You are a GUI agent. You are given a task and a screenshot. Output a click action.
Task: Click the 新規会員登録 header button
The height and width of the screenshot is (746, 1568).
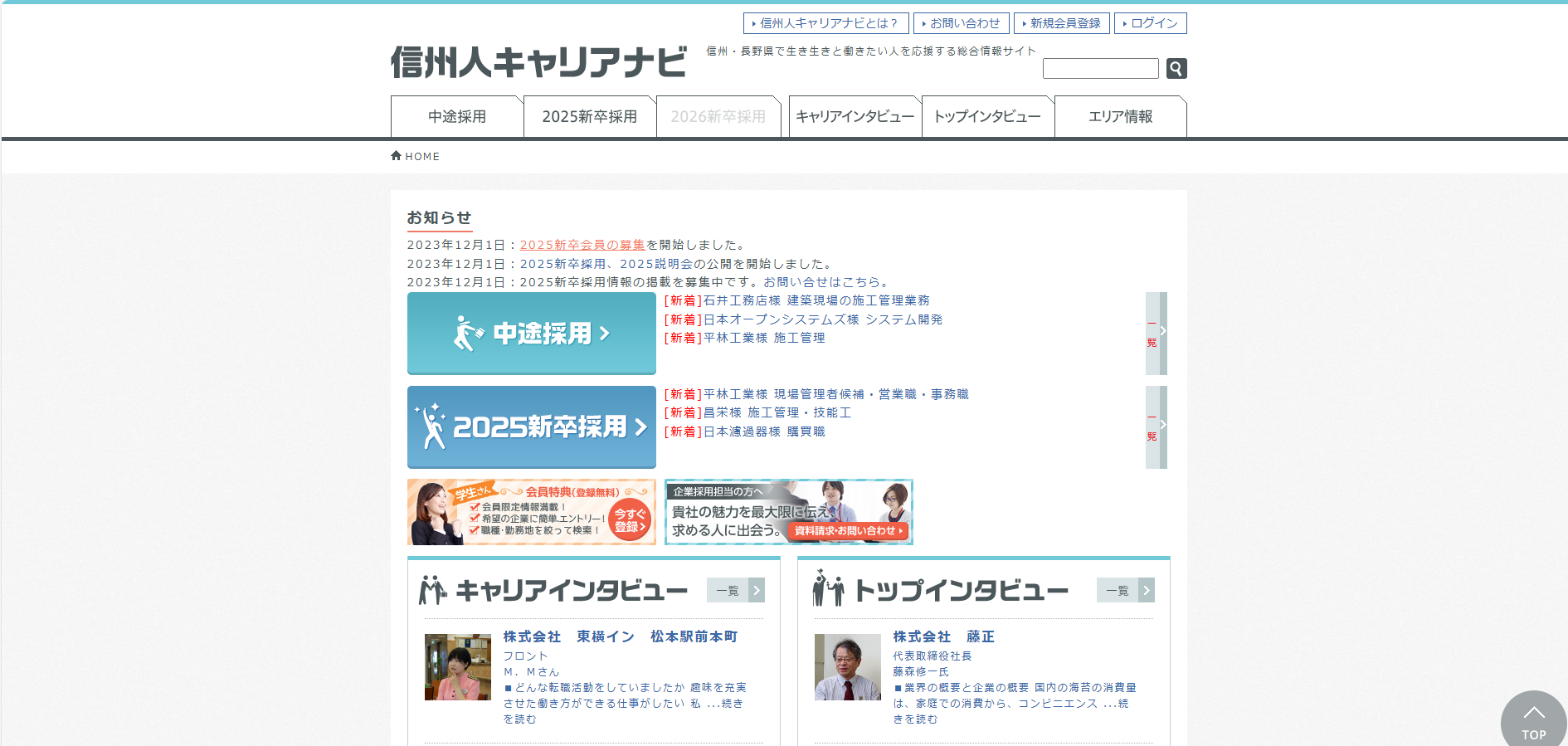pos(1061,23)
